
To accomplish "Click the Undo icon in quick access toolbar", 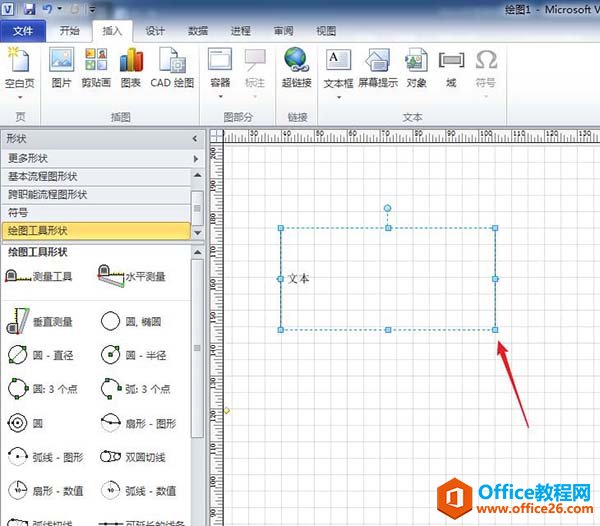I will (x=47, y=9).
